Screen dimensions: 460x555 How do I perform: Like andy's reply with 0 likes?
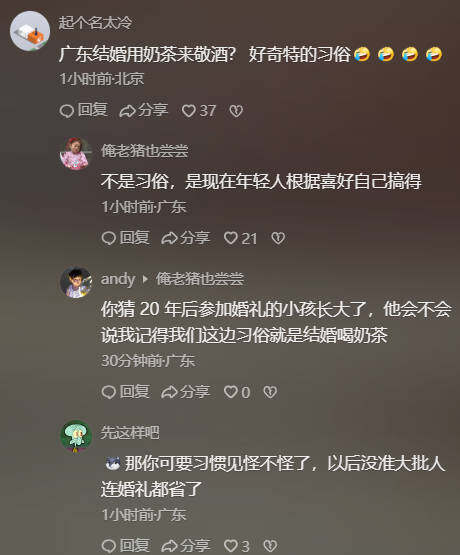[237, 392]
